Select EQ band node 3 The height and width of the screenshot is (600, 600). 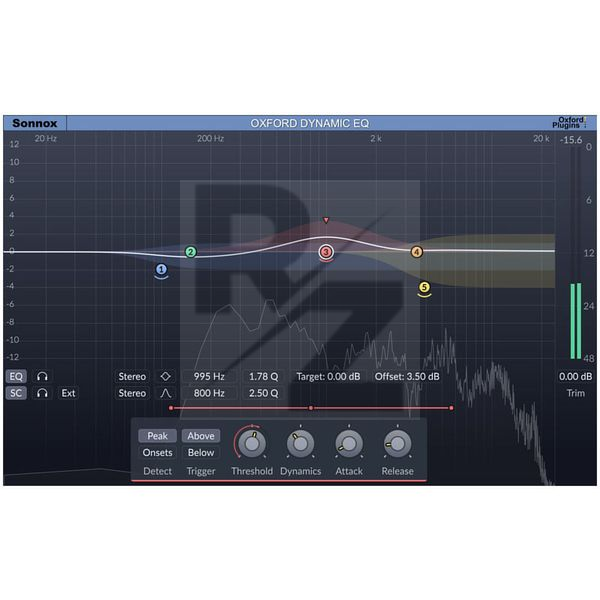click(326, 252)
